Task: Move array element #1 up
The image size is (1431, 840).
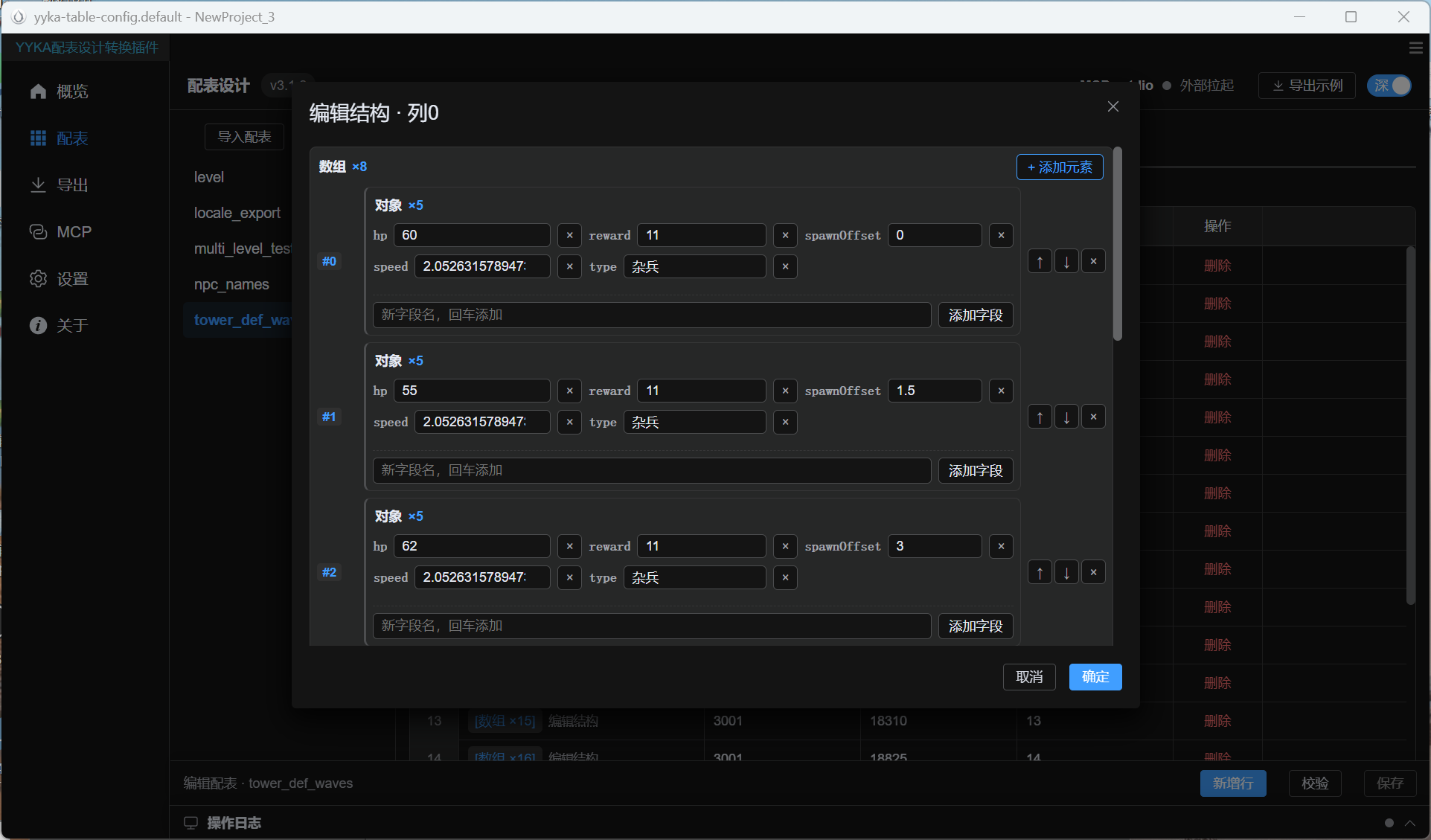Action: (1040, 417)
